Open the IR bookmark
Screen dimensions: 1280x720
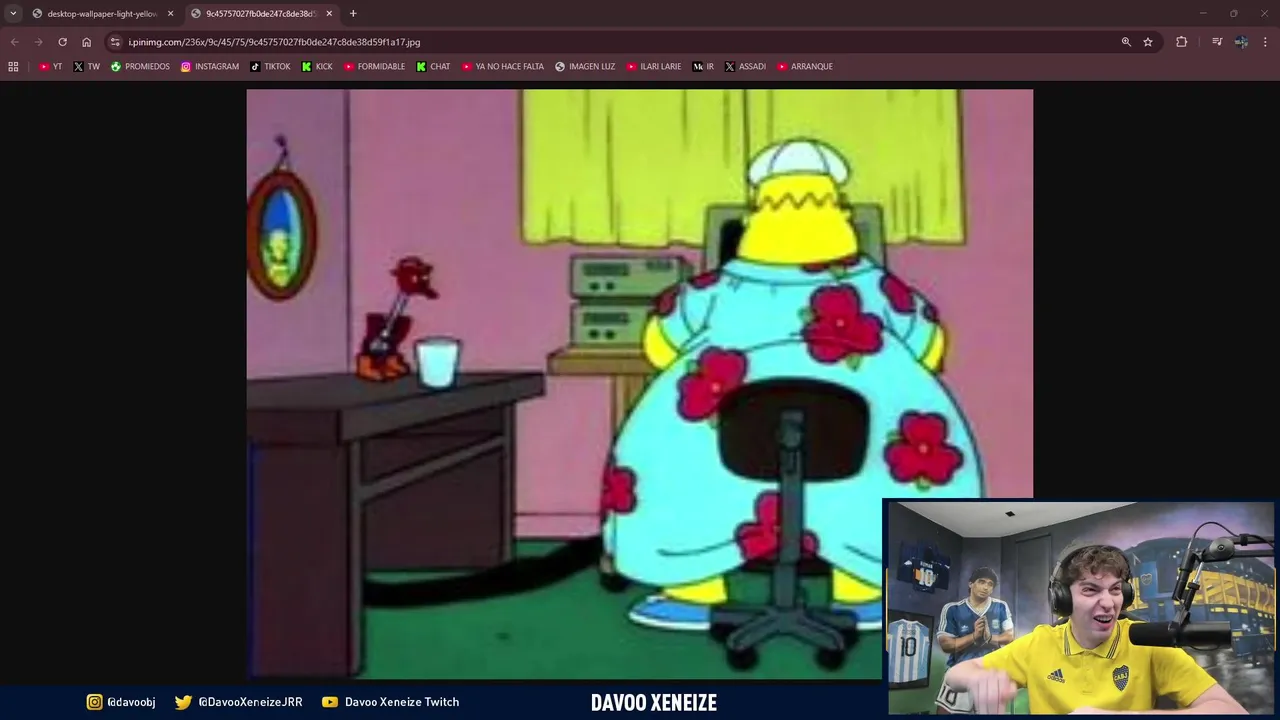pos(704,67)
